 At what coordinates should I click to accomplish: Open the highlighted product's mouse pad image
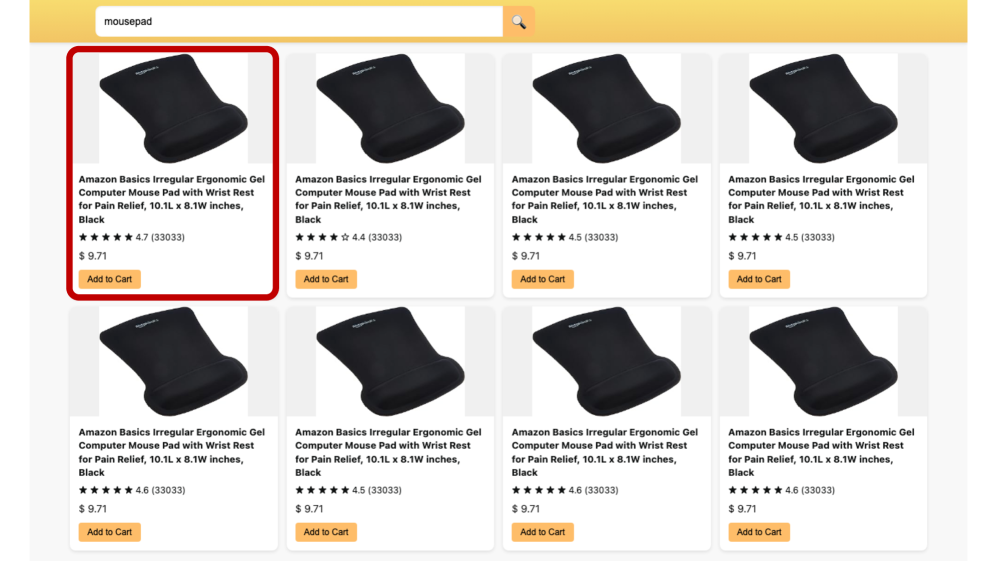pos(173,108)
